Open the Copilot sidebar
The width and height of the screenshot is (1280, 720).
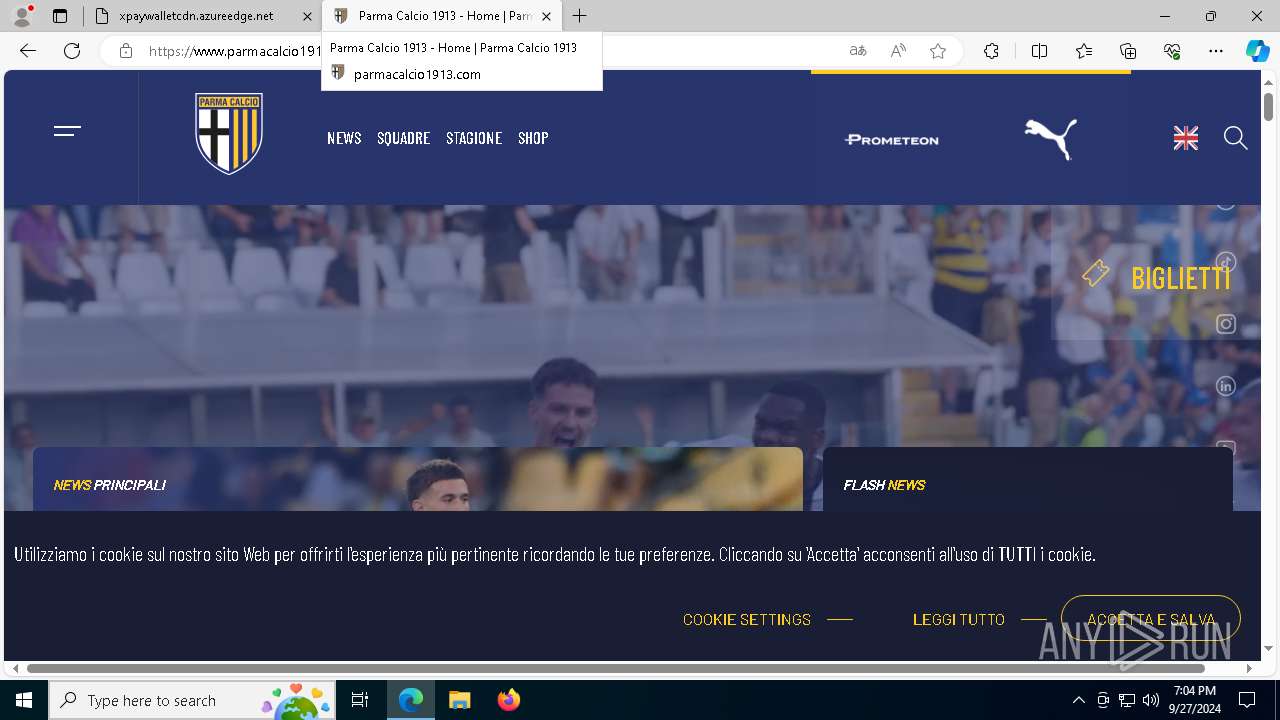(1258, 51)
